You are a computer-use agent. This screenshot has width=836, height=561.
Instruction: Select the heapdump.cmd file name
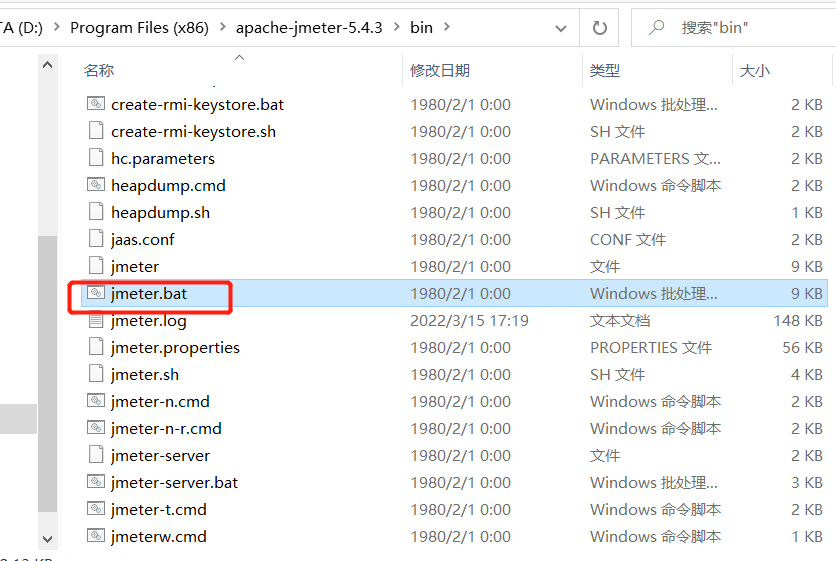[168, 186]
